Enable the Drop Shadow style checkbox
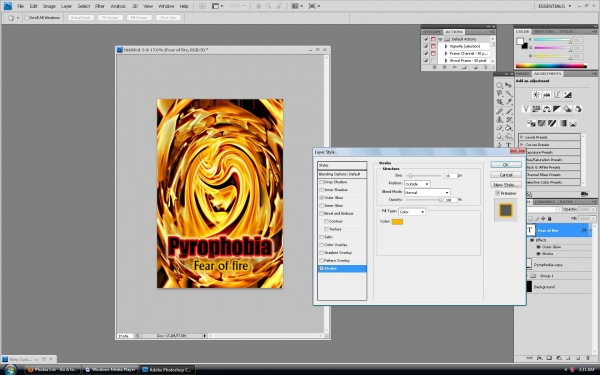 tap(322, 182)
